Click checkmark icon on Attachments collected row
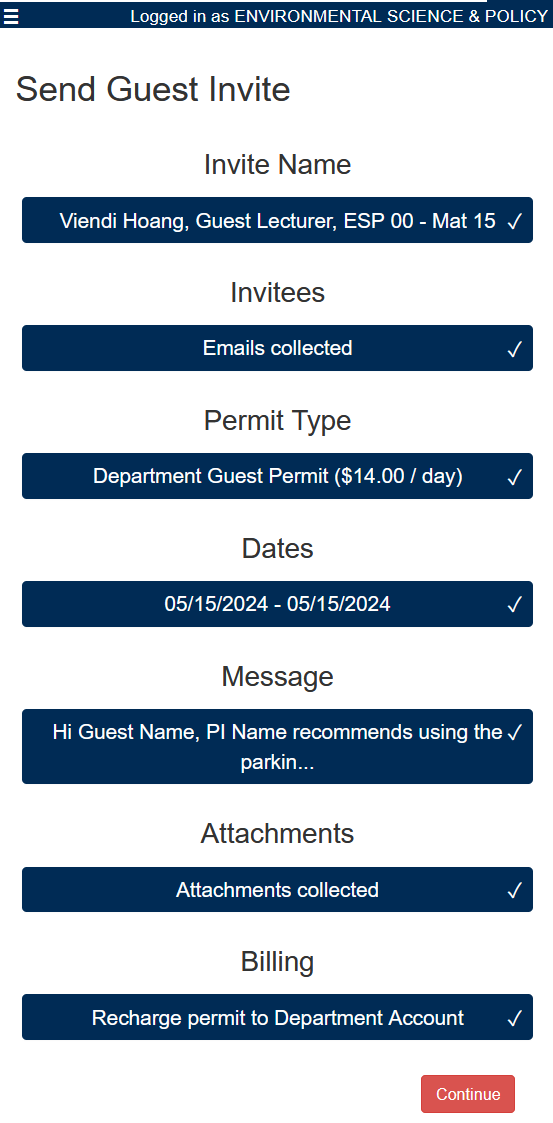Image resolution: width=553 pixels, height=1123 pixels. [514, 891]
